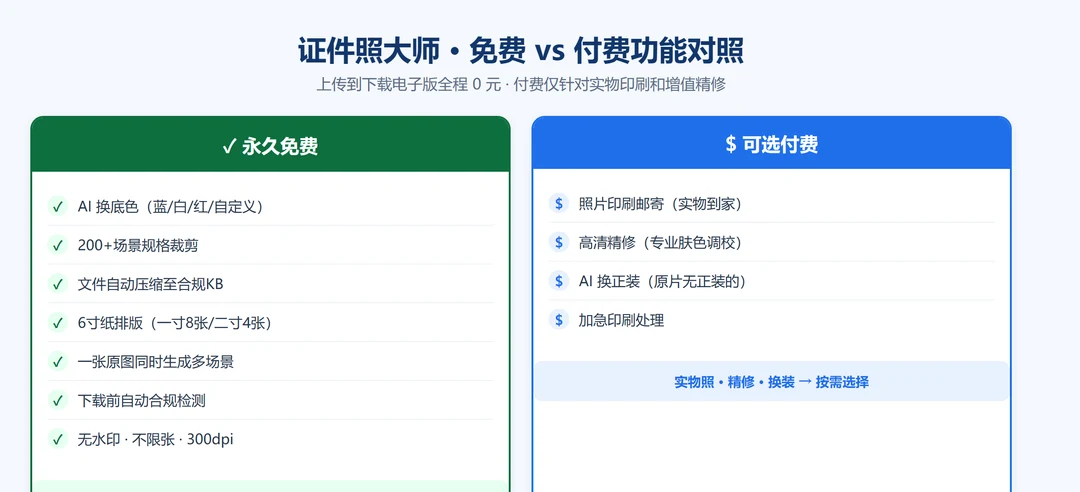Click the dollar icon beside 加急印刷处理
1080x492 pixels.
point(559,320)
